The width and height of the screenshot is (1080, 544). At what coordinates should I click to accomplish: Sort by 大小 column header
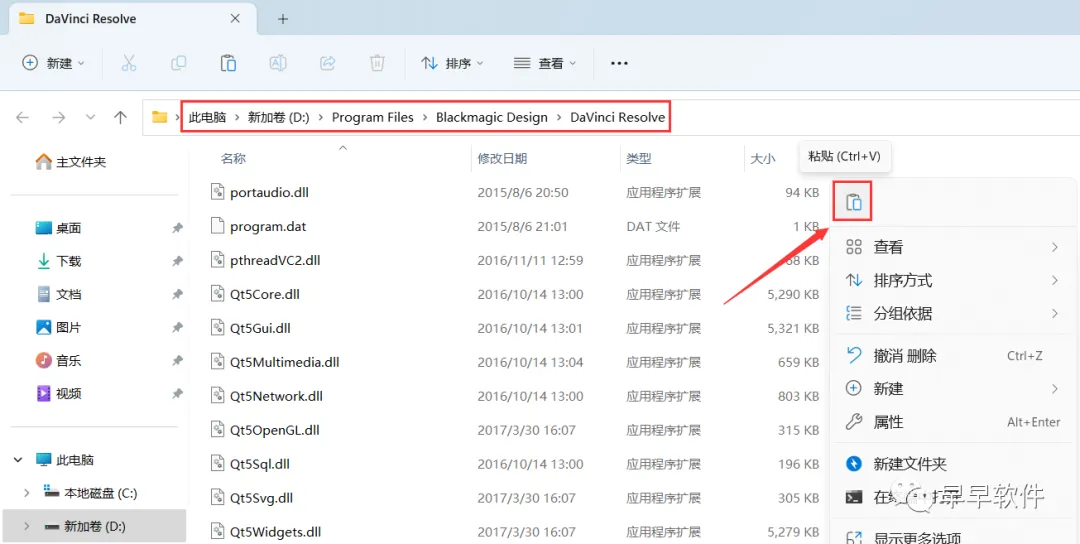(762, 158)
